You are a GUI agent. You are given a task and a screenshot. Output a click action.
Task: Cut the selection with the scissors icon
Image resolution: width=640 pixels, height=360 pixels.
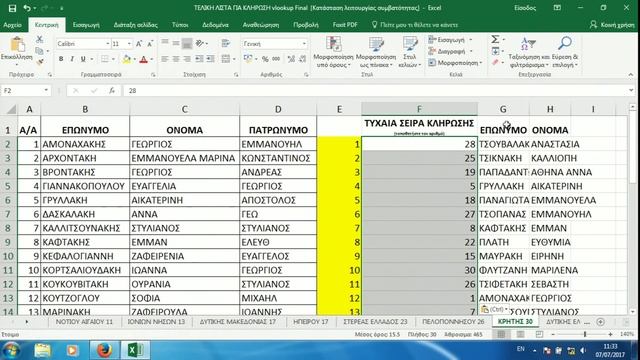pos(40,40)
